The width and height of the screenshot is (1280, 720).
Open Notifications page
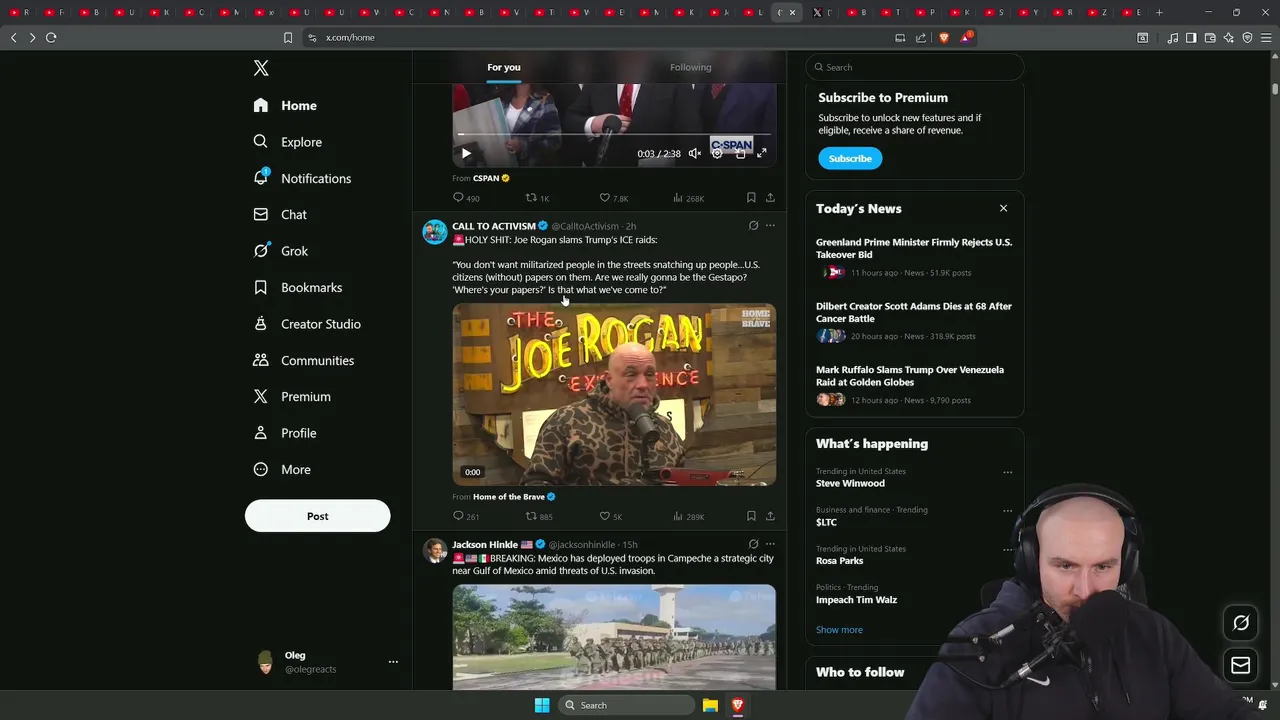pos(302,178)
